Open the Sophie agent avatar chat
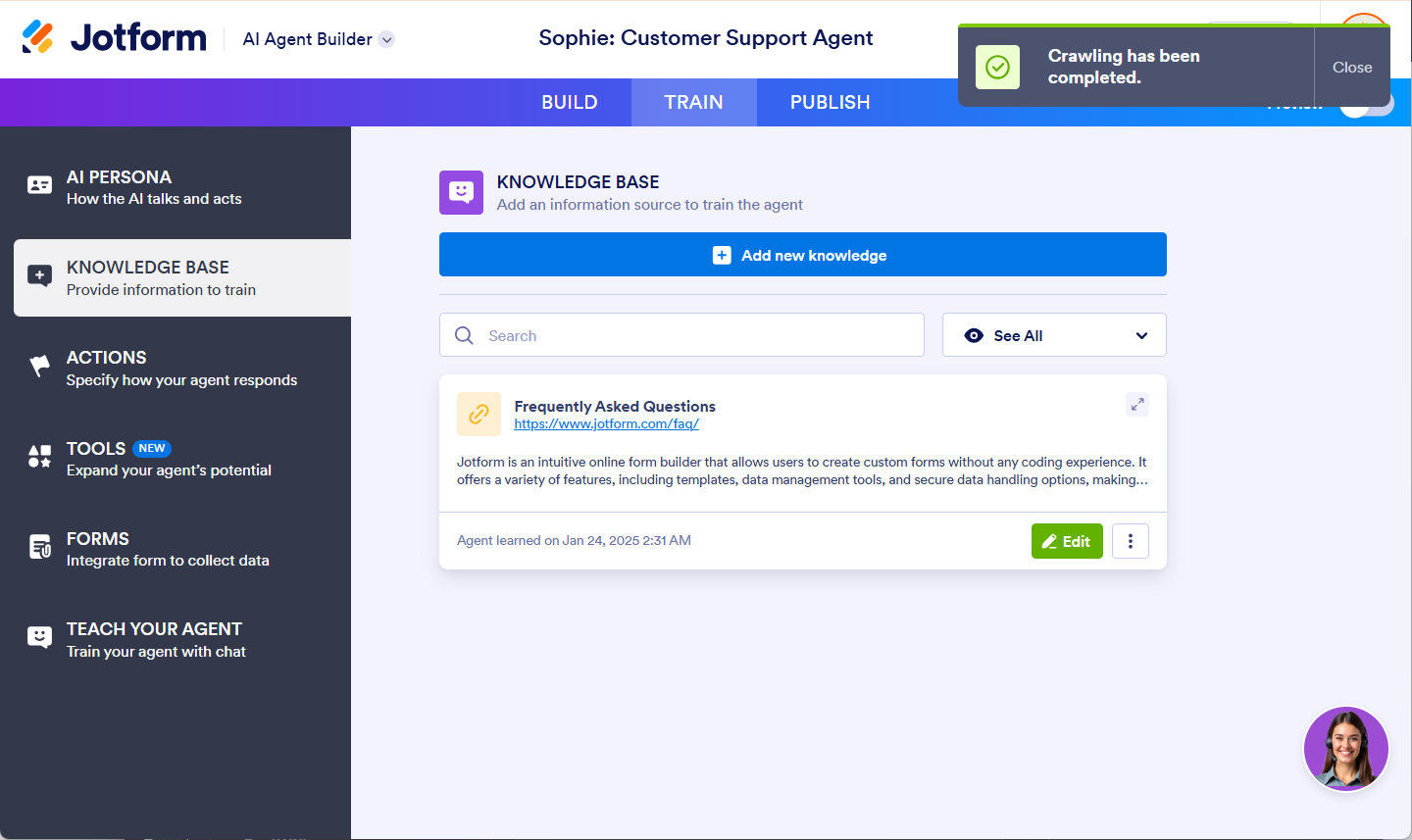This screenshot has width=1412, height=840. (x=1345, y=748)
